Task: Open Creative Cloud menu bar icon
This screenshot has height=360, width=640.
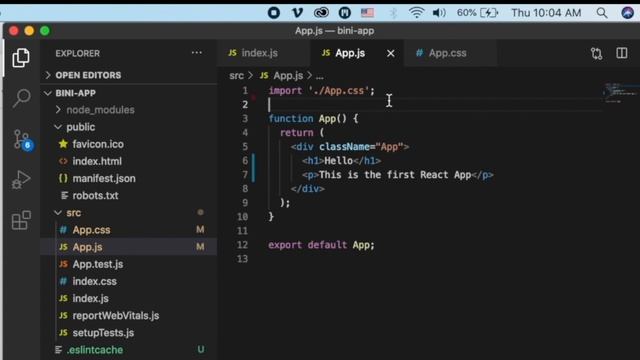Action: [321, 13]
